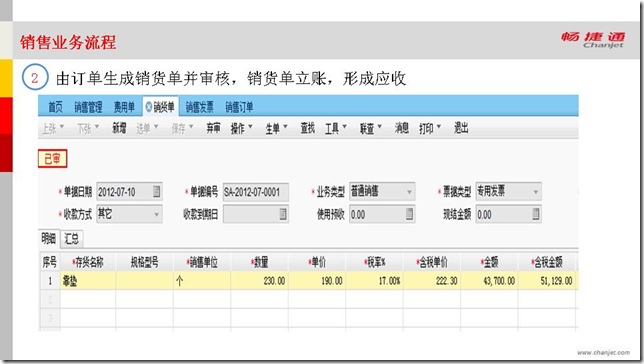
Task: Expand the 业务类型 dropdown
Action: [x=409, y=192]
